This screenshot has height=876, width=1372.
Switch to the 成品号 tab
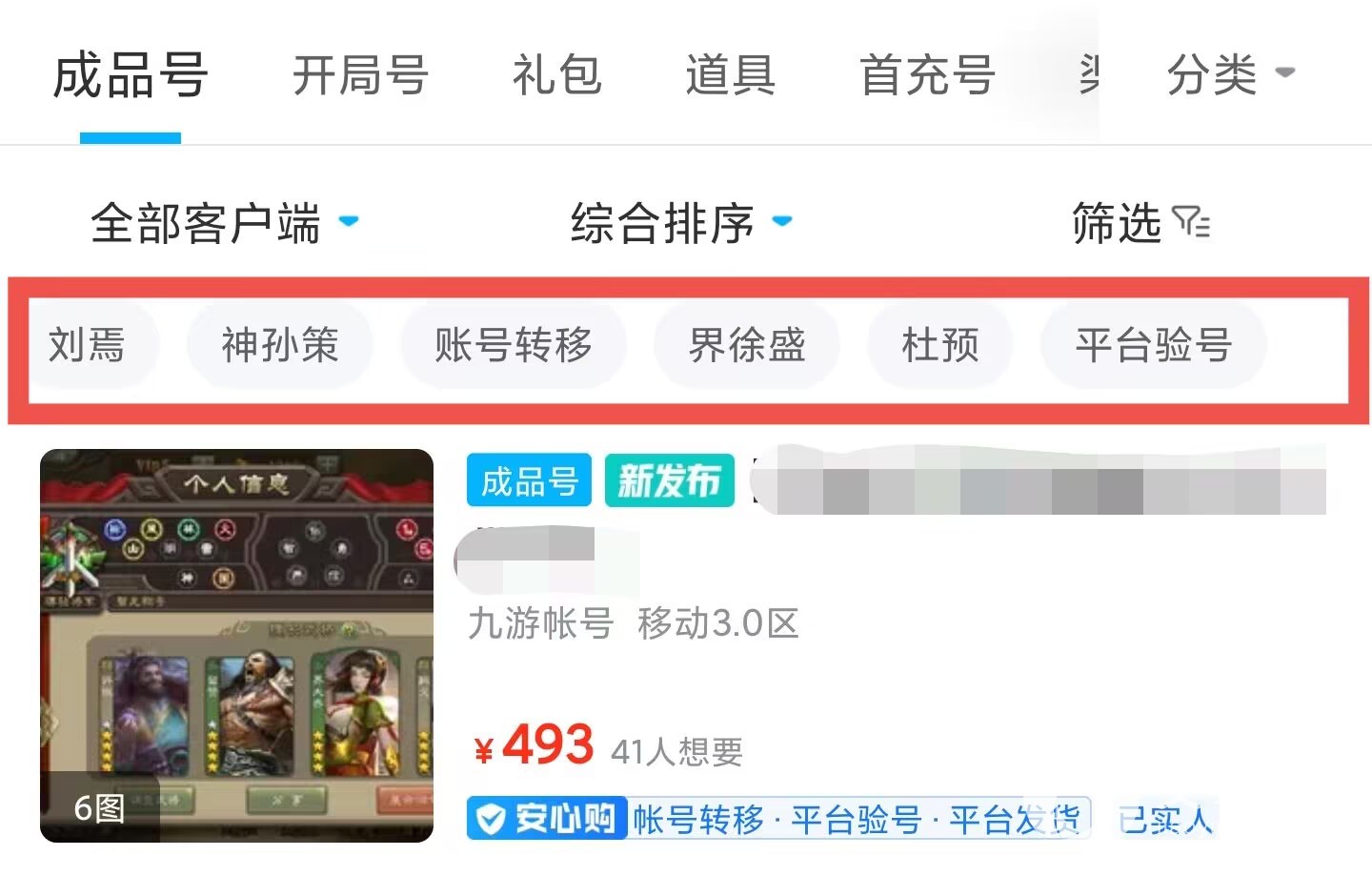click(131, 75)
